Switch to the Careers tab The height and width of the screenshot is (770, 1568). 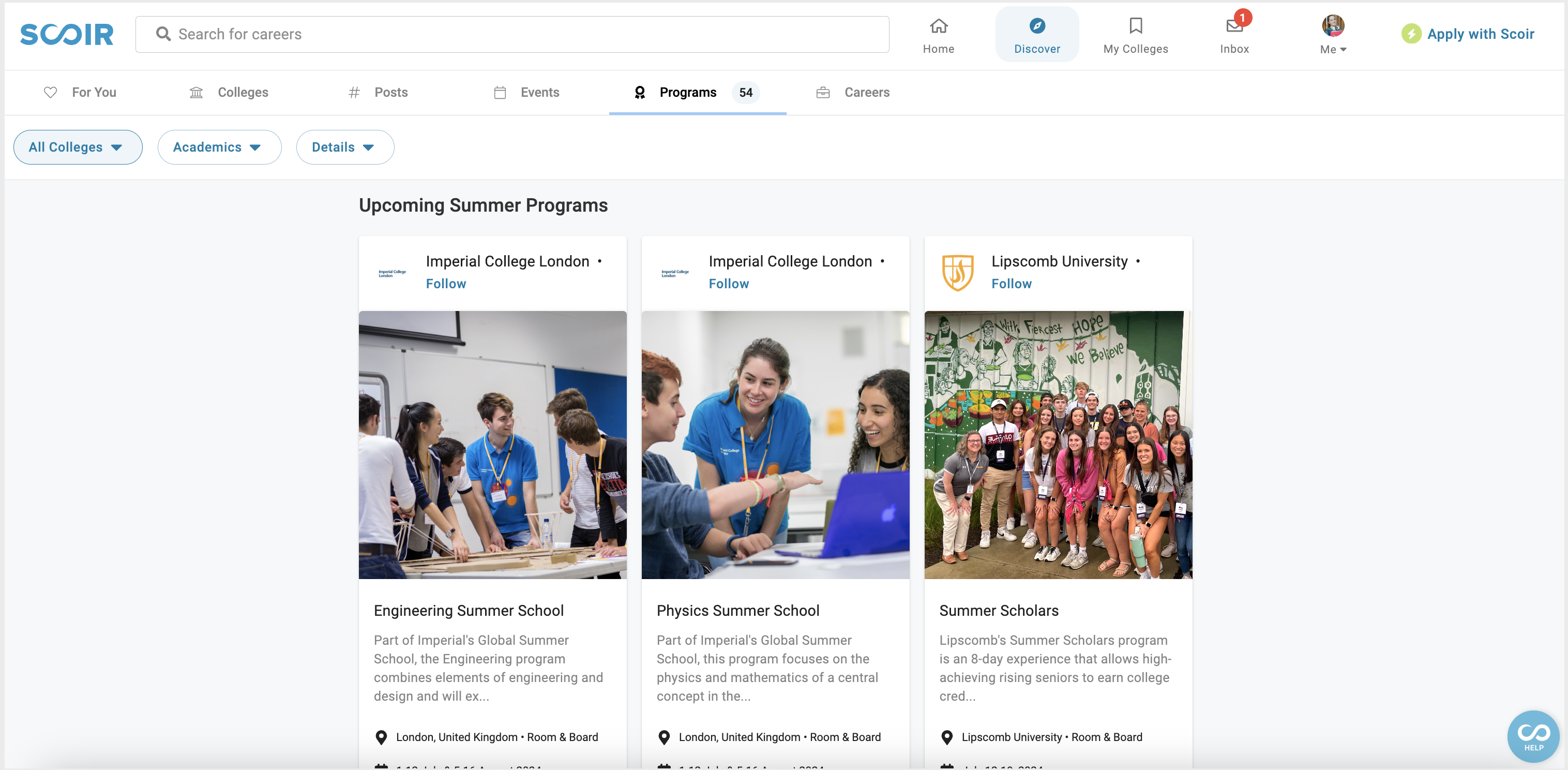pos(853,92)
